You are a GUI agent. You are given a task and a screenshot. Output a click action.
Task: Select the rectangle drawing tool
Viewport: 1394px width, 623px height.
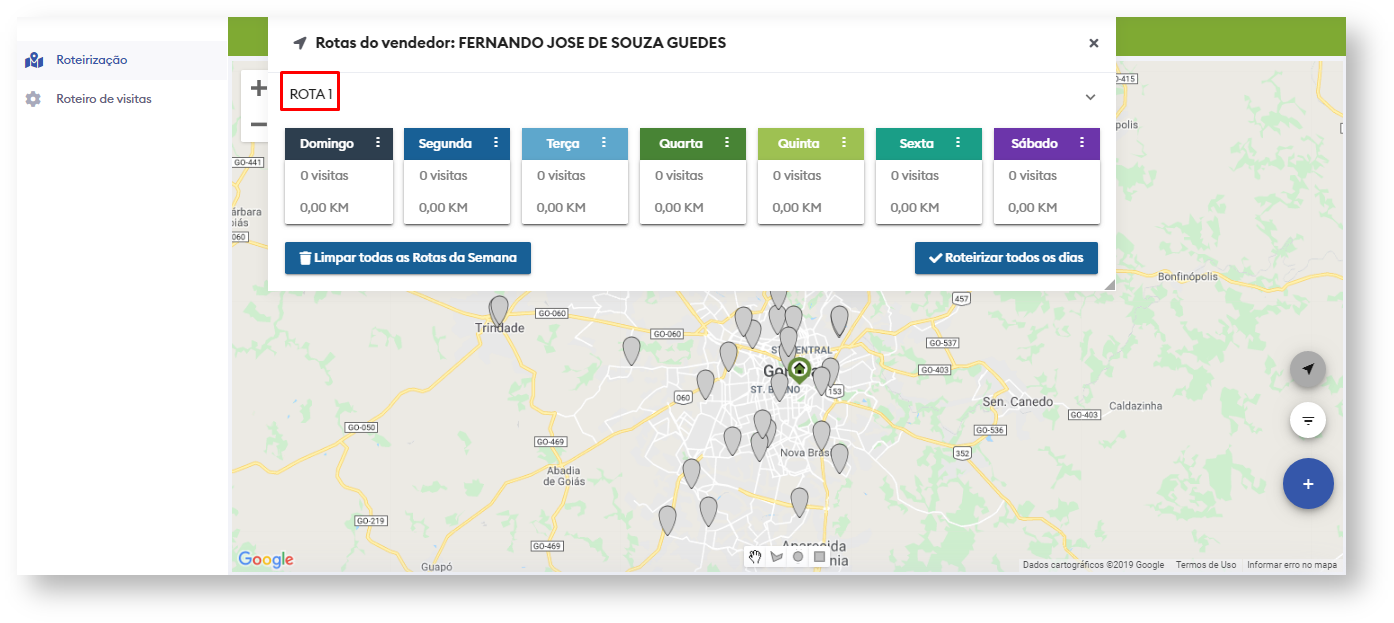(x=819, y=557)
